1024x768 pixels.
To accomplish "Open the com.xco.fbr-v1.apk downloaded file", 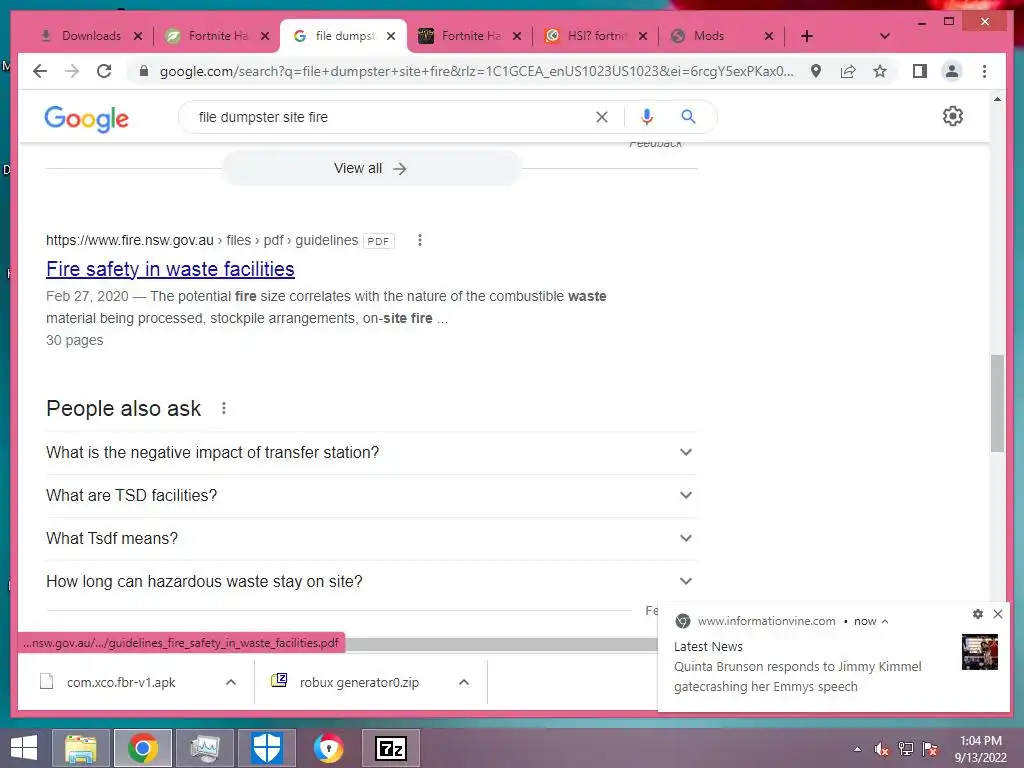I will (x=121, y=682).
